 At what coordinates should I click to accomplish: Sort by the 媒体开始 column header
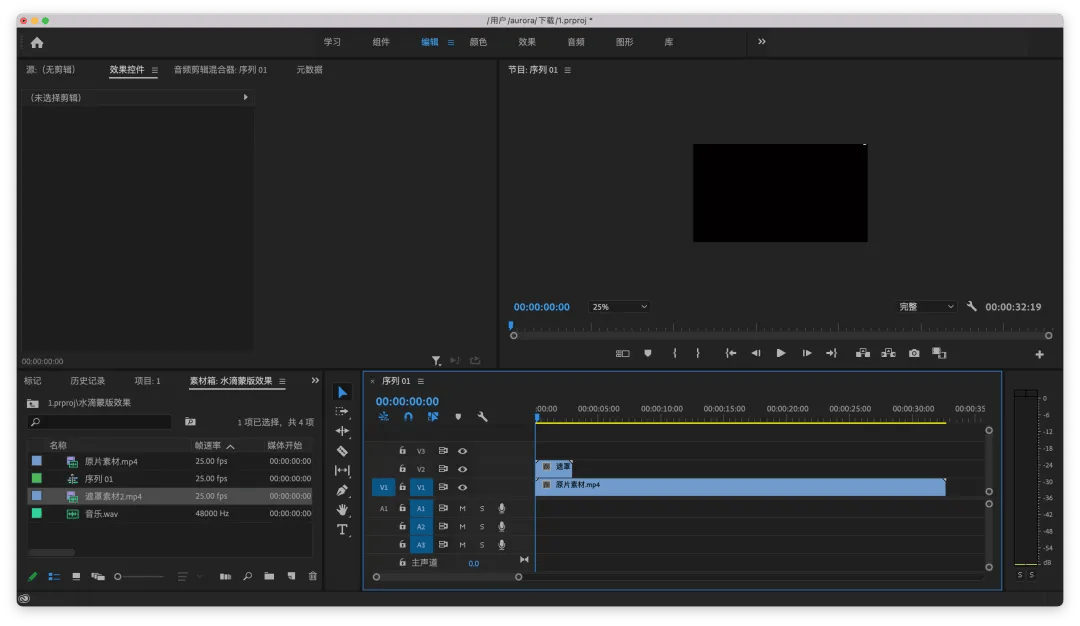tap(284, 446)
